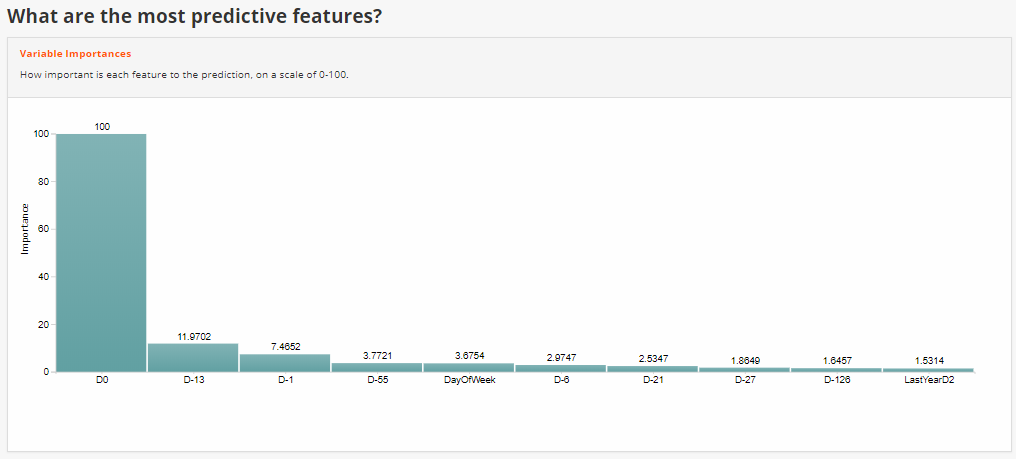This screenshot has width=1016, height=459.
Task: Click the 7.4652 value label
Action: click(285, 346)
